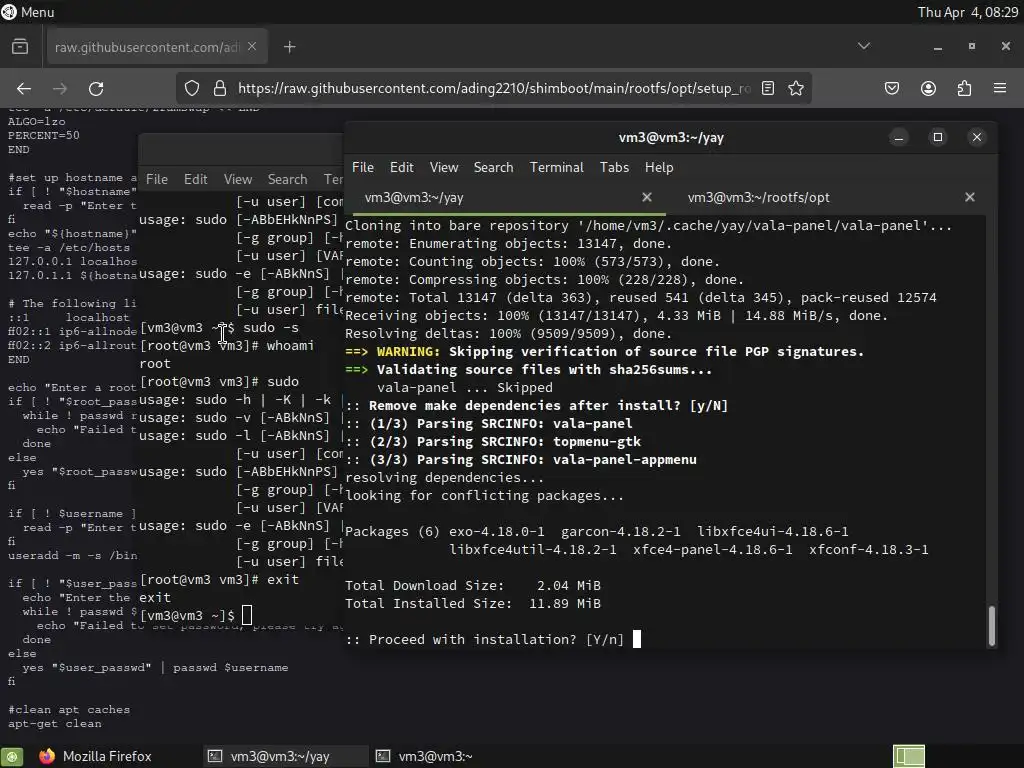Maximize the yay terminal window

point(938,137)
